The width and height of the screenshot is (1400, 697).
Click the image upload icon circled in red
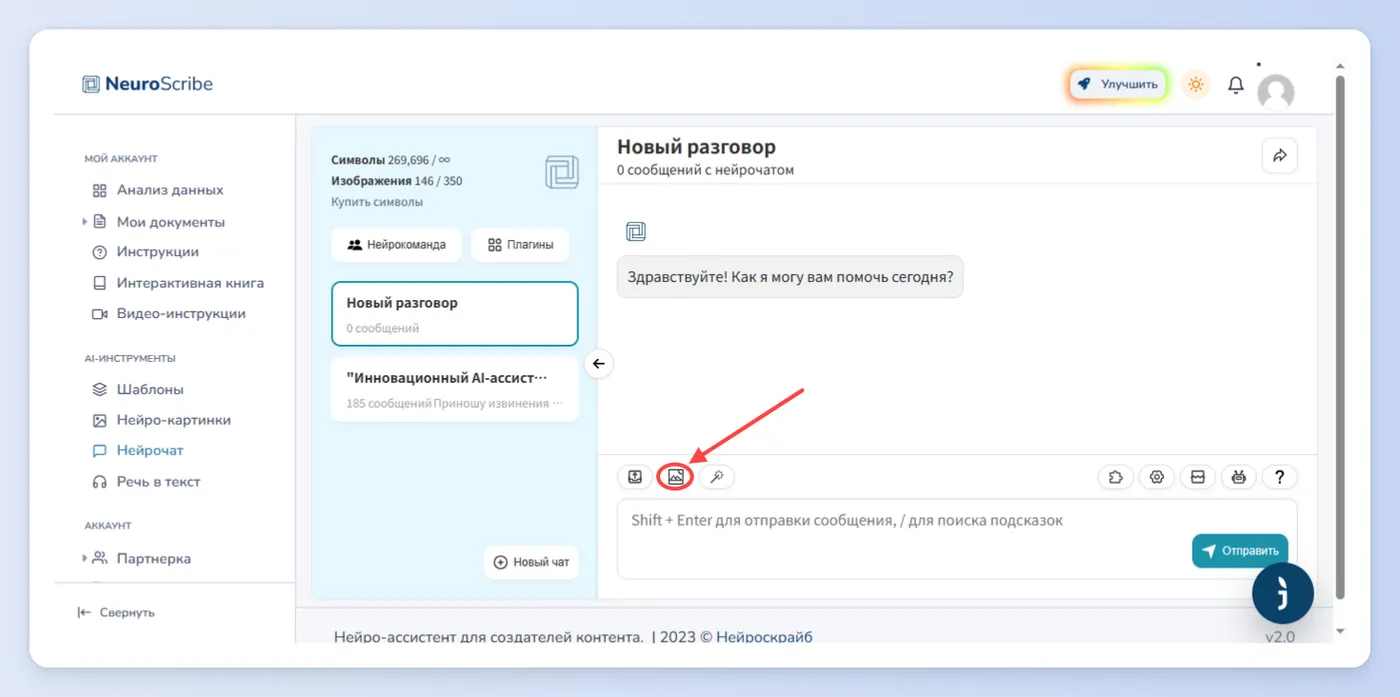(676, 477)
